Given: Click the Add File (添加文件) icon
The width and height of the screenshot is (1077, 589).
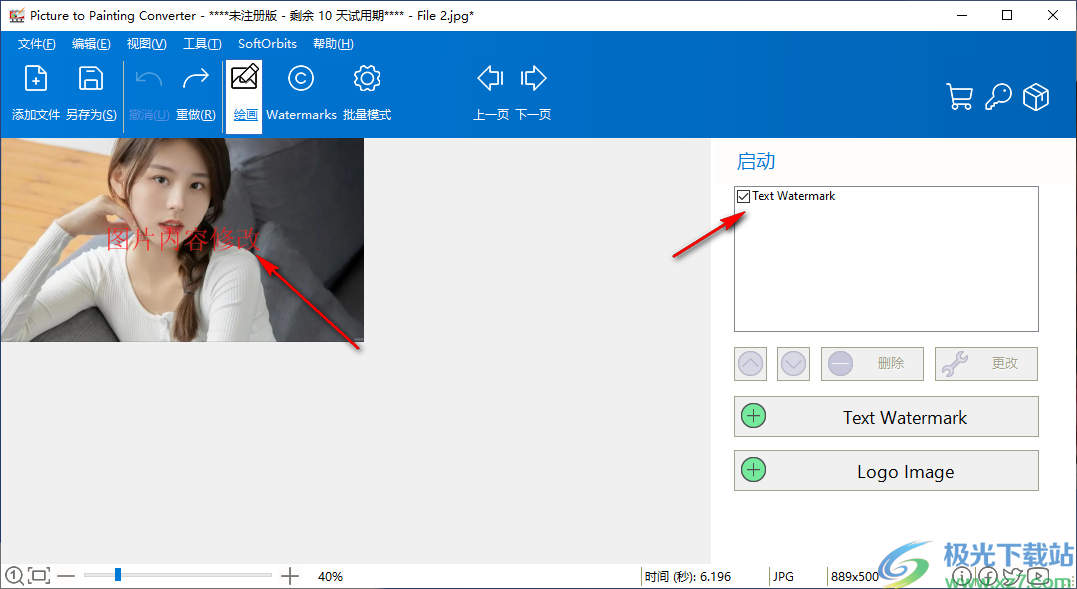Looking at the screenshot, I should point(36,79).
